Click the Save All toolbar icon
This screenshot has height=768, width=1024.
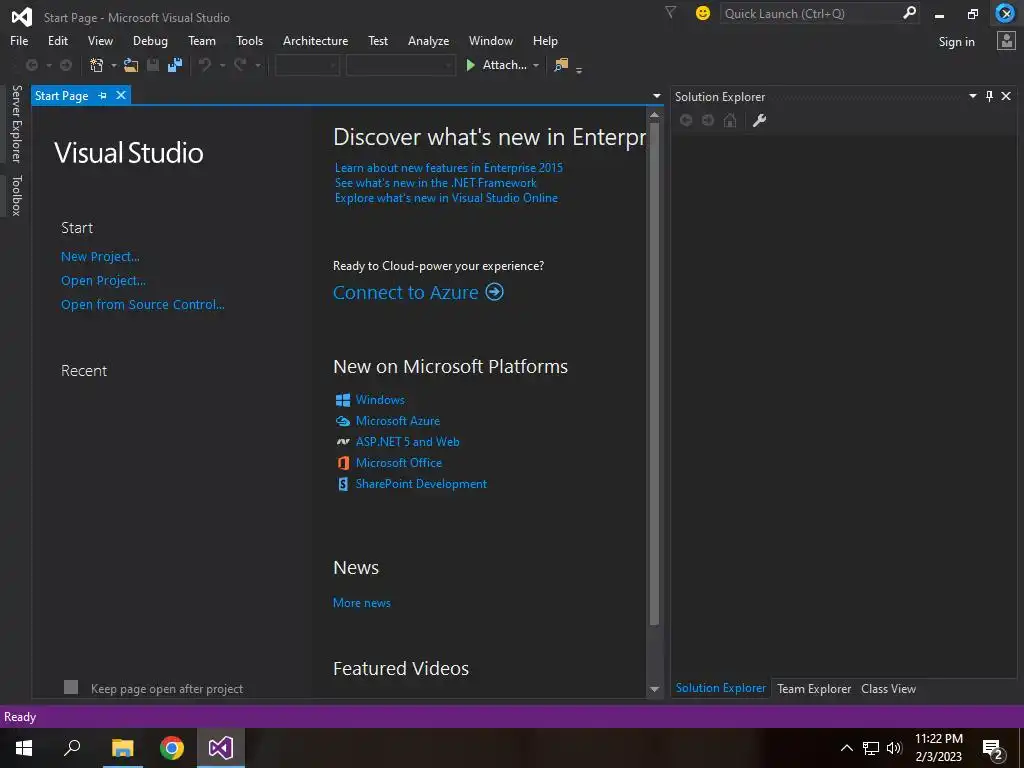[175, 65]
